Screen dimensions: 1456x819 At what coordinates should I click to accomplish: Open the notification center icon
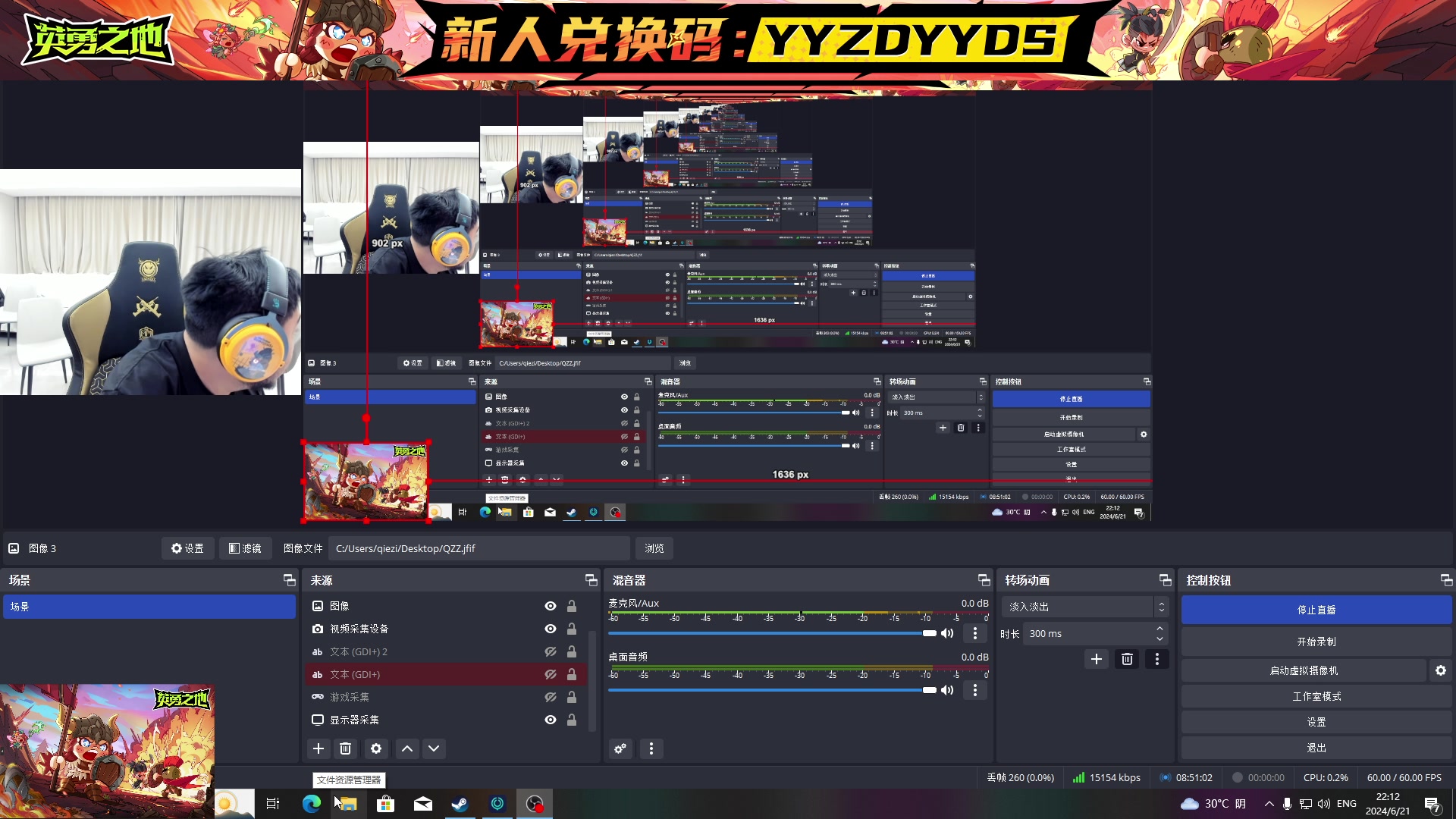coord(1432,804)
